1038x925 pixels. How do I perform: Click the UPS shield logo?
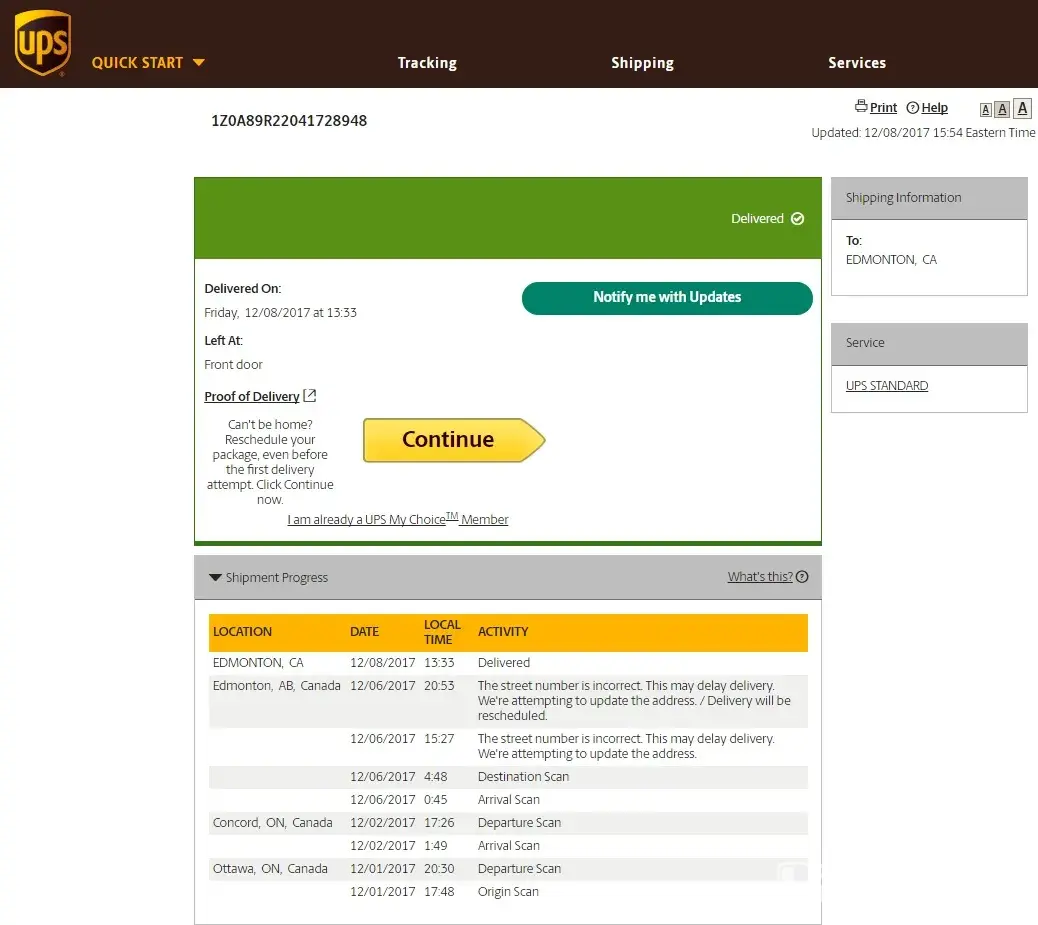click(x=42, y=44)
